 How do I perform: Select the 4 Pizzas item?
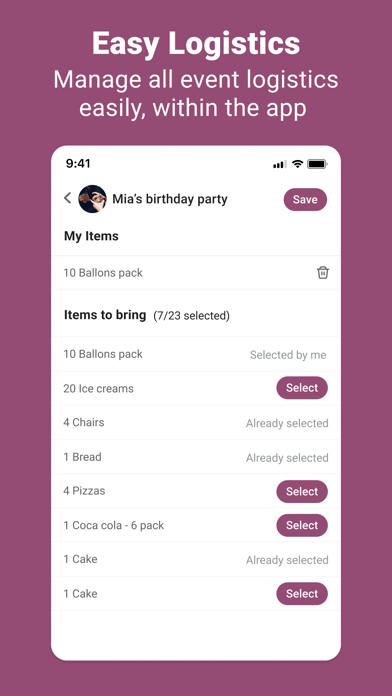[x=302, y=491]
